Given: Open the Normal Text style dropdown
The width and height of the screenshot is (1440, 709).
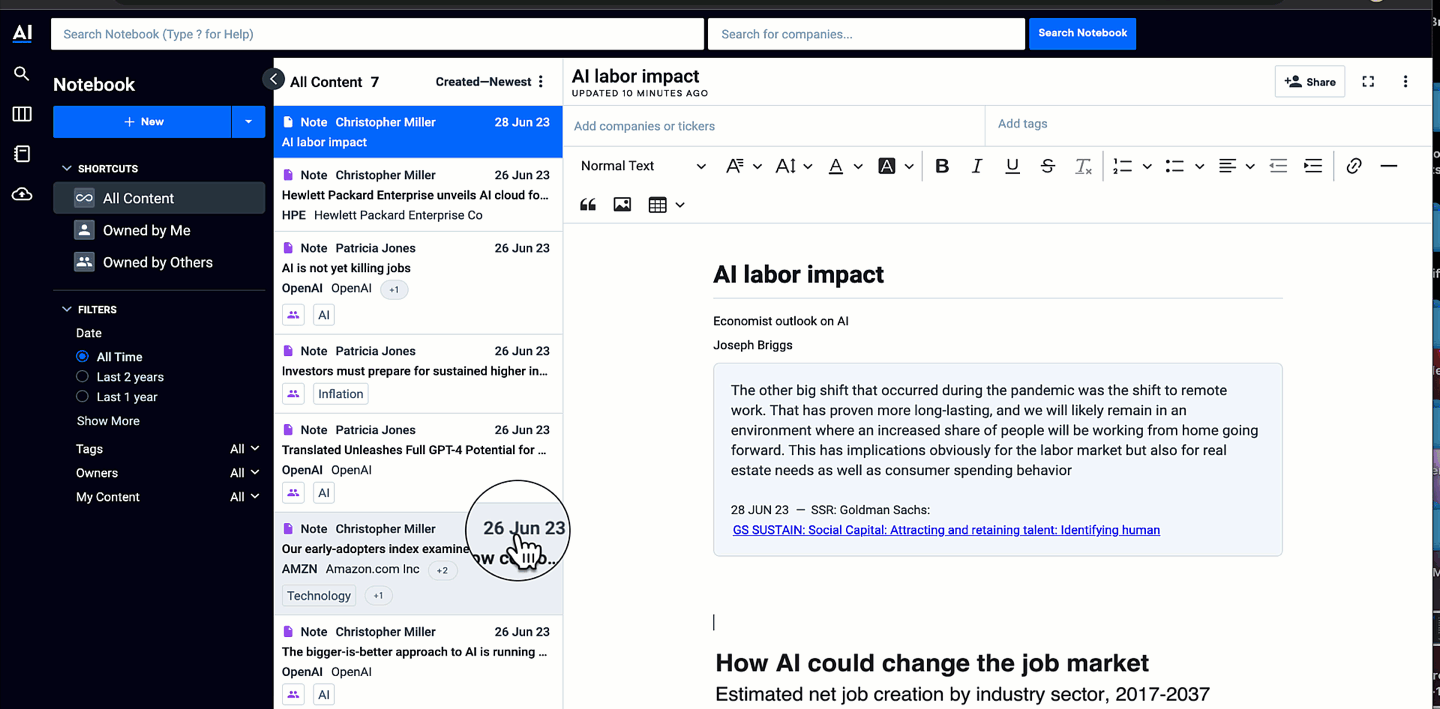Looking at the screenshot, I should pyautogui.click(x=643, y=166).
